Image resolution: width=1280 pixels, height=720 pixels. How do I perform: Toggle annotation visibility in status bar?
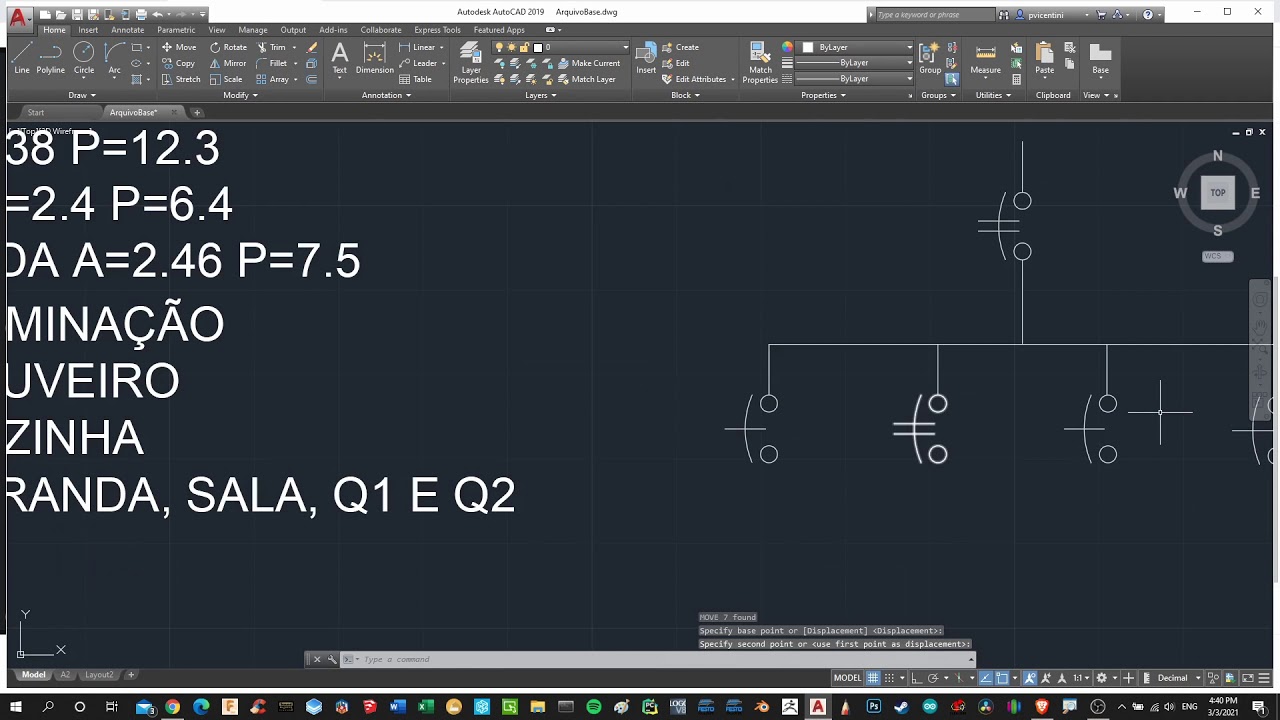click(x=1031, y=678)
